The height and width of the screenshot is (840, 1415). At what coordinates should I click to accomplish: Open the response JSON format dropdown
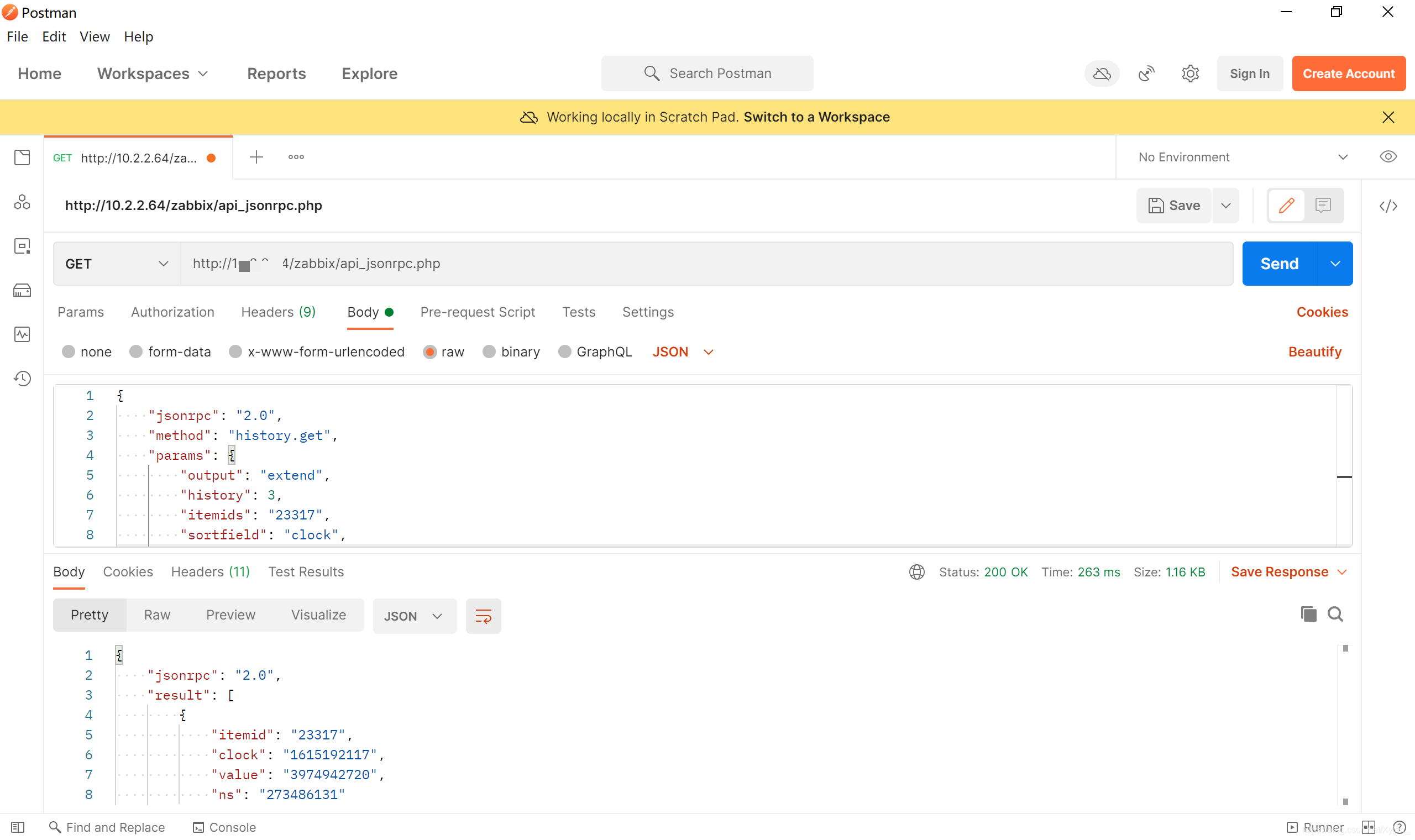click(x=415, y=616)
